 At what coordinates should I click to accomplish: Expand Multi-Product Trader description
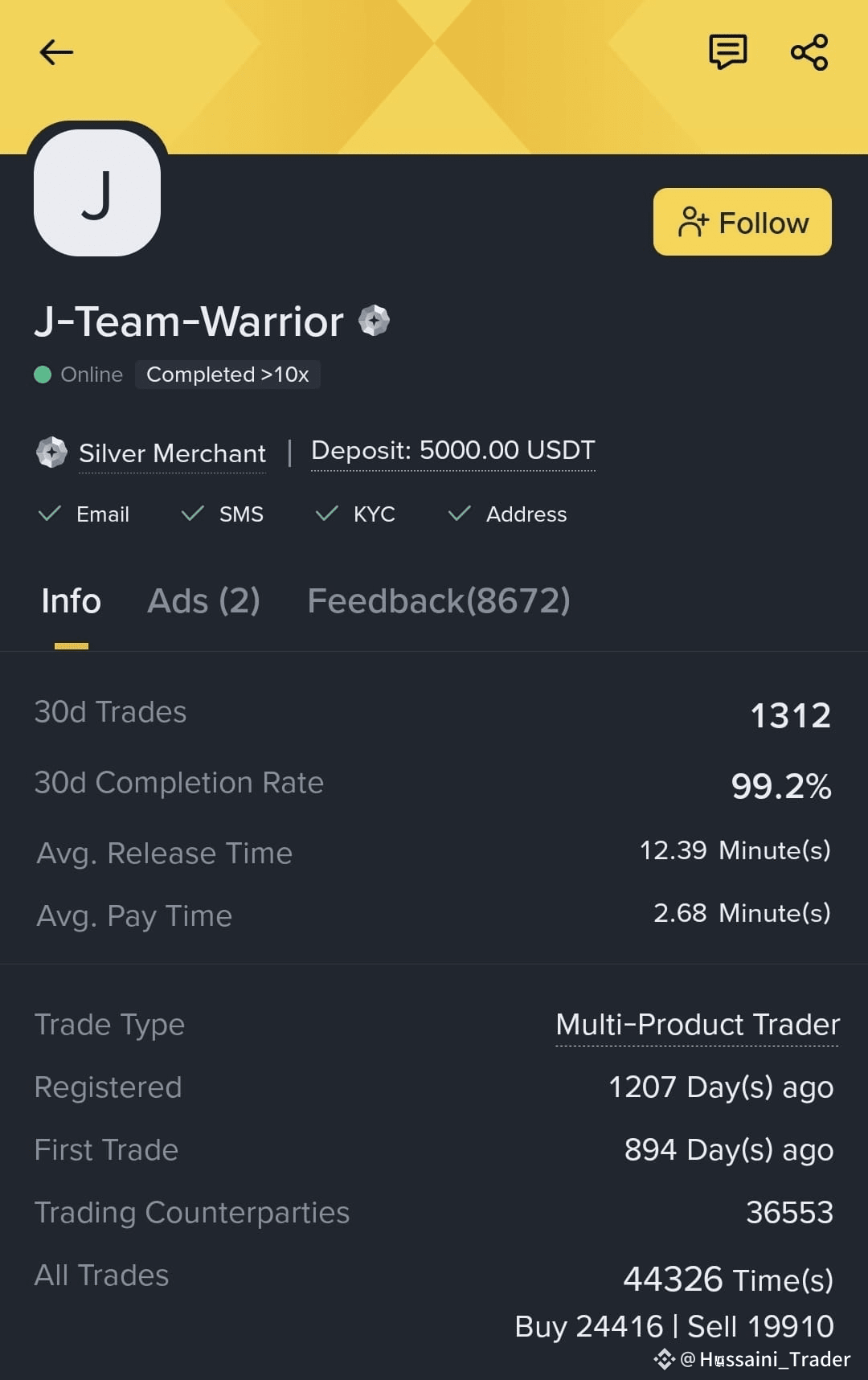pos(698,1025)
